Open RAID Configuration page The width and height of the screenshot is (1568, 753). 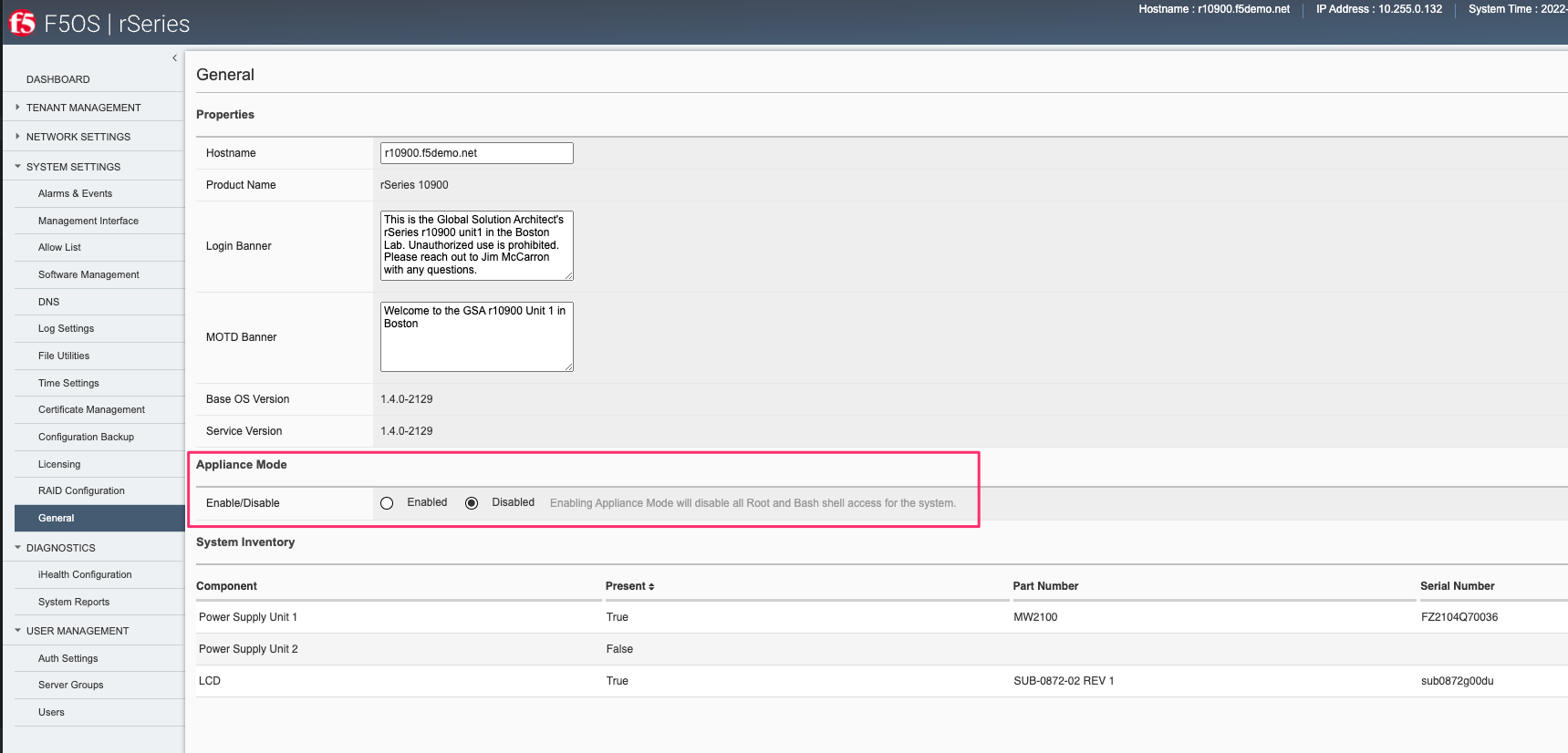(81, 490)
